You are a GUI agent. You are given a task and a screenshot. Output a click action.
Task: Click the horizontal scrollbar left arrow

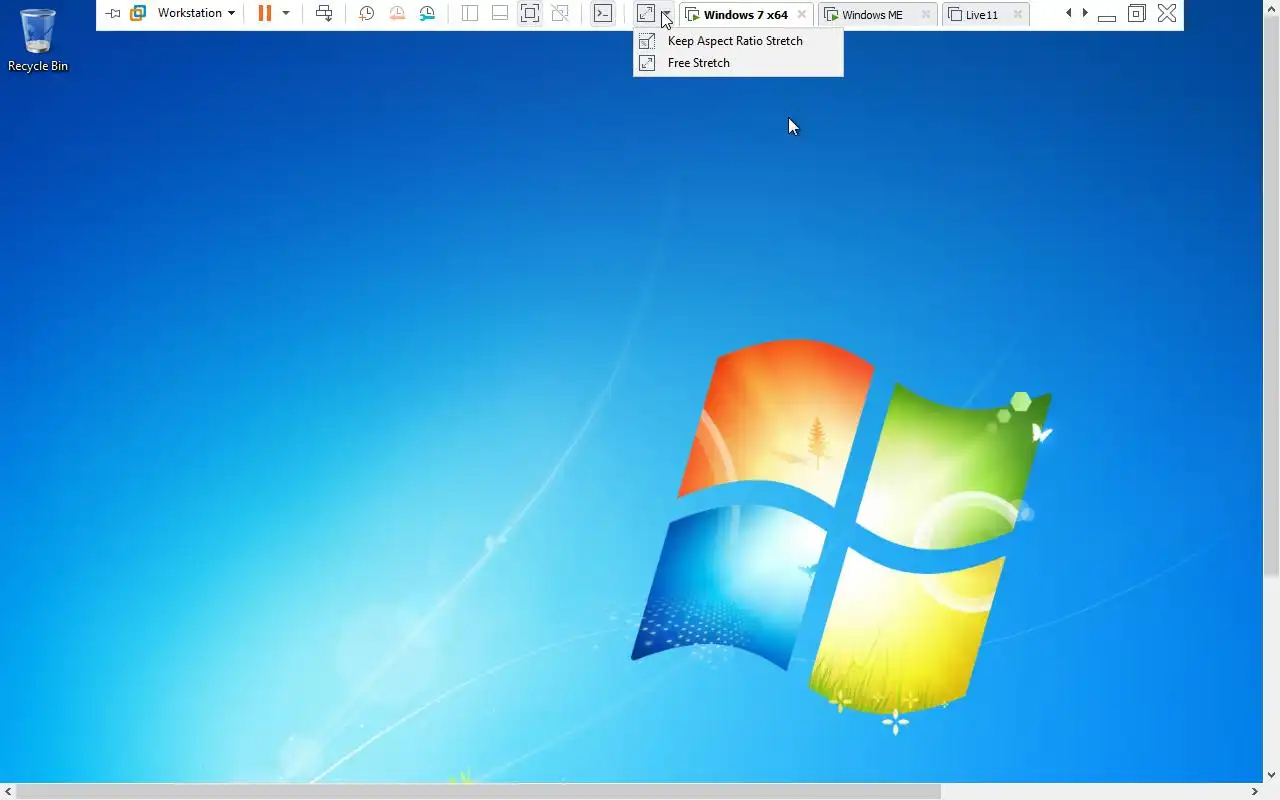tap(8, 791)
